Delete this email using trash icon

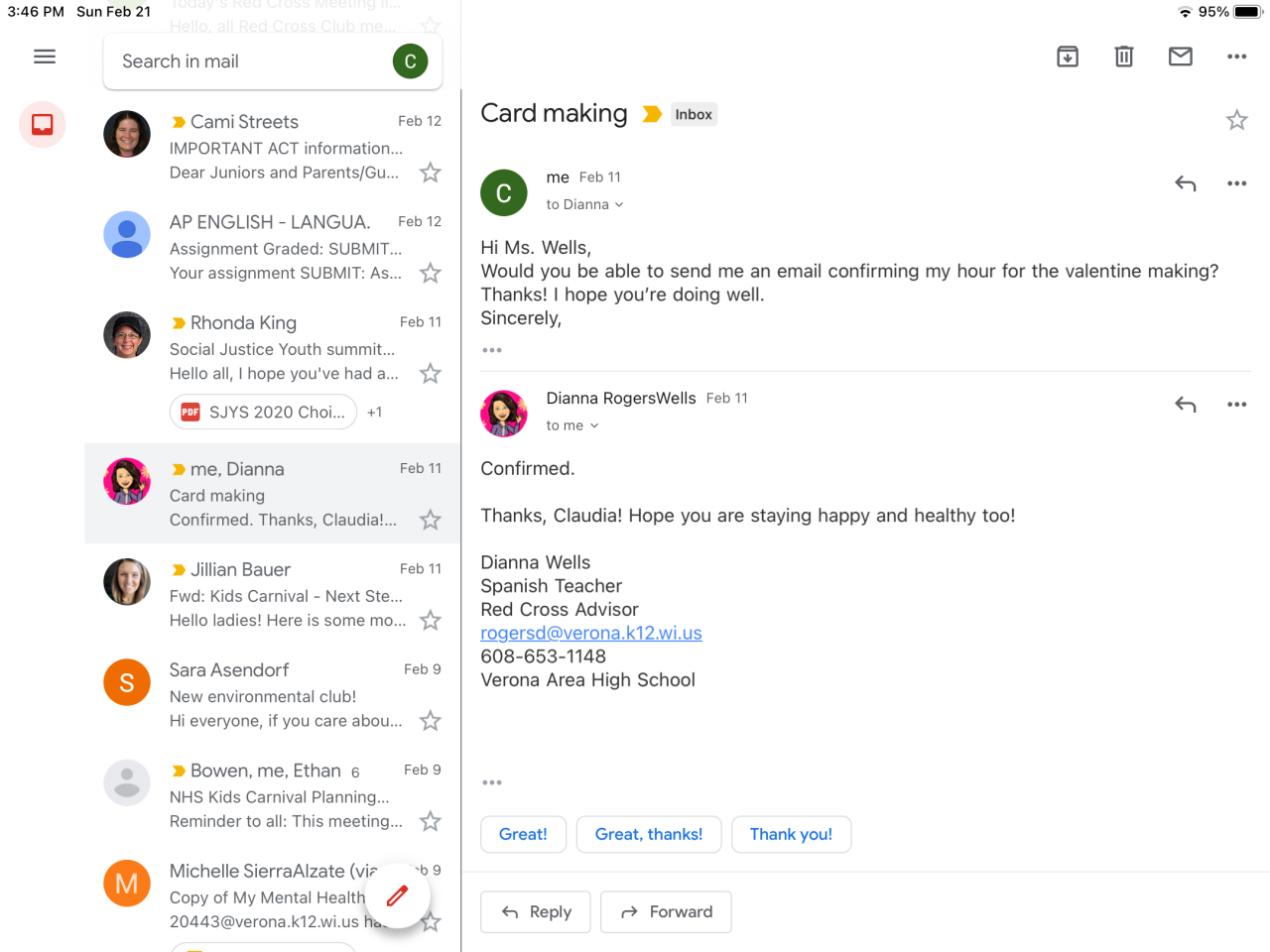coord(1124,57)
